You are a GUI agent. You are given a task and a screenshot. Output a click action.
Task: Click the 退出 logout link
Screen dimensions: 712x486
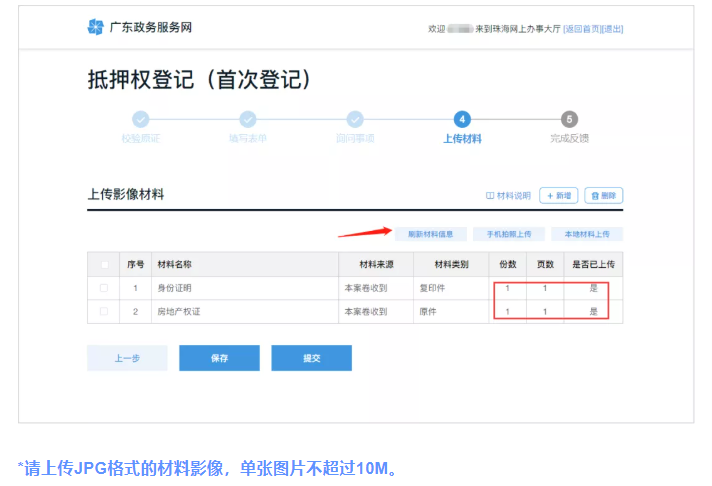[611, 29]
